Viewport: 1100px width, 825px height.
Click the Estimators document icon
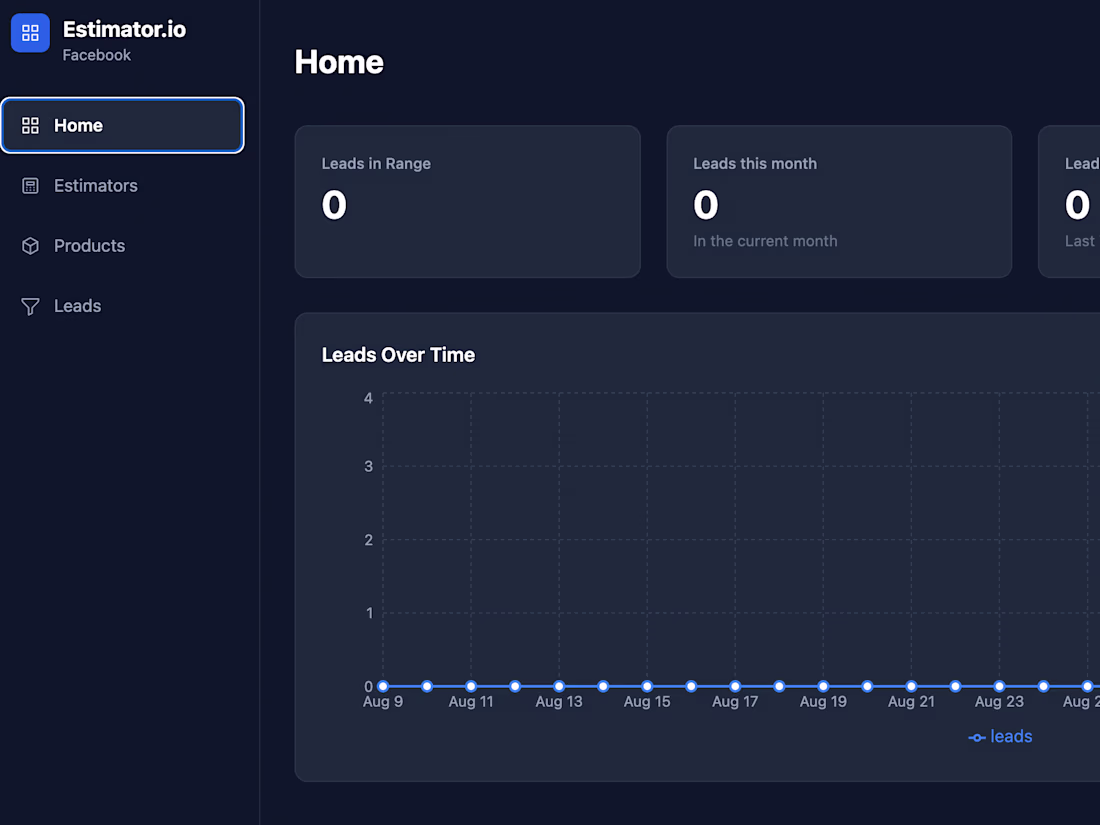(30, 185)
